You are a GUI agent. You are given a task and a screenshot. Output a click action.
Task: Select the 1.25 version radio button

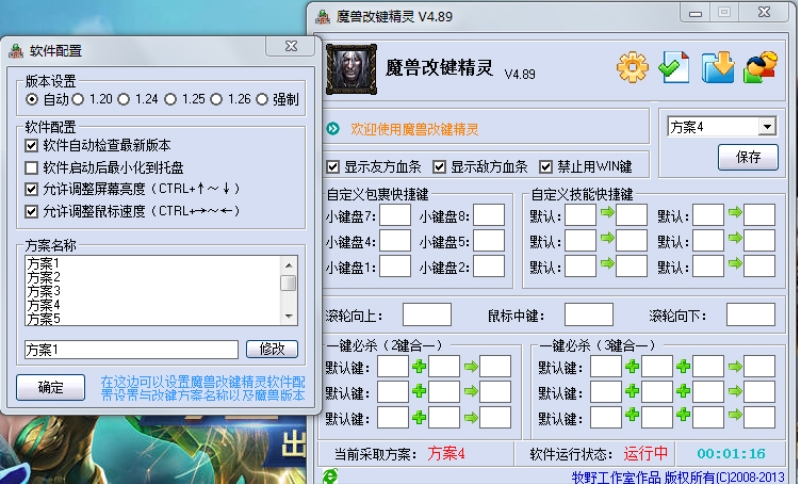click(x=170, y=99)
